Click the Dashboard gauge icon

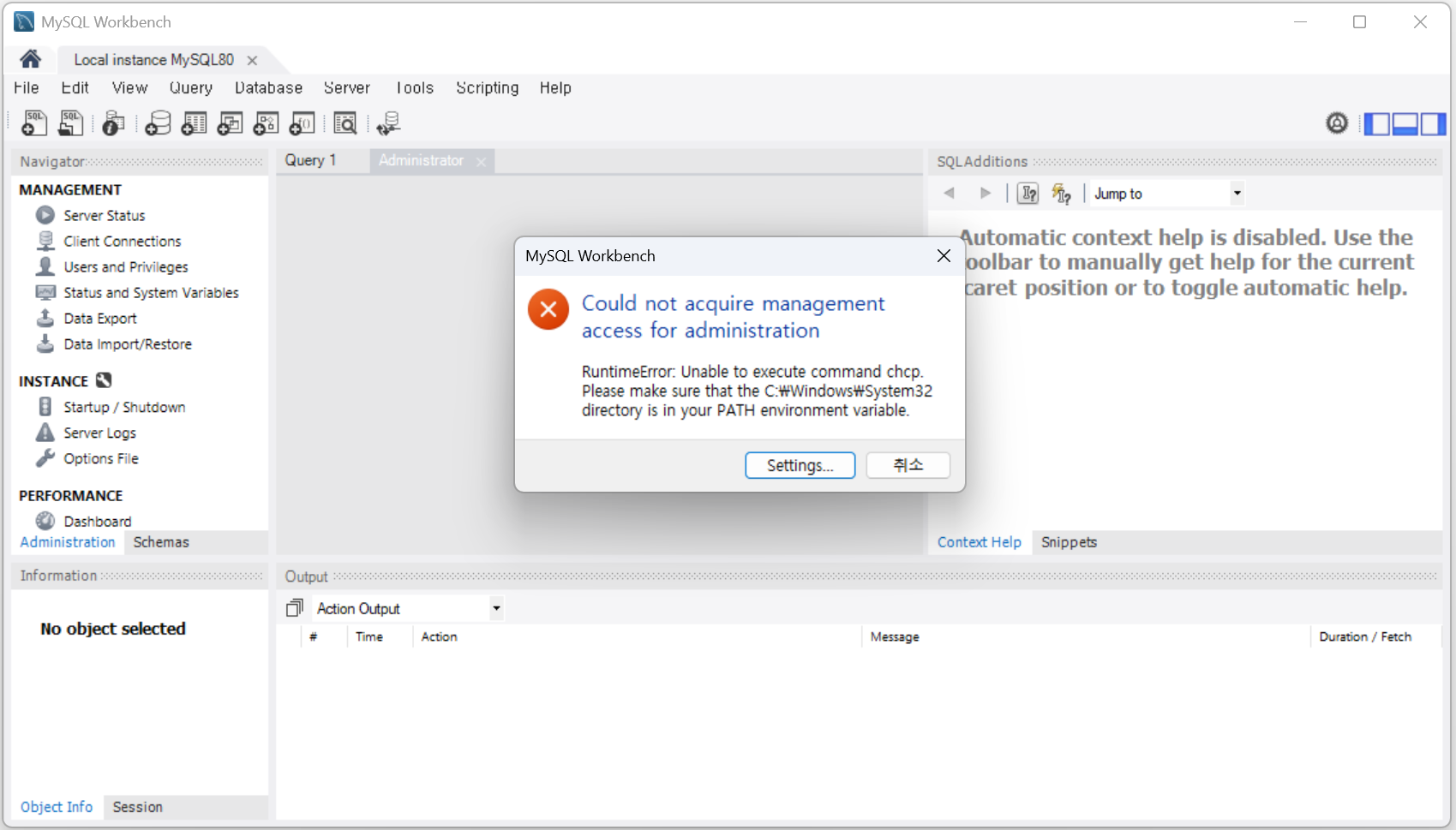pos(45,521)
